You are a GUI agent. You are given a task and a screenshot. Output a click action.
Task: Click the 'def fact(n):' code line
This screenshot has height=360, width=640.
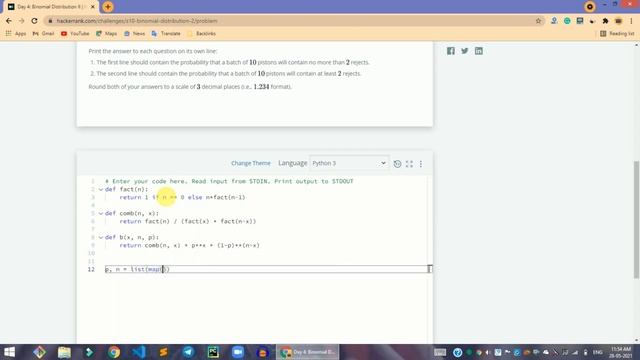127,189
